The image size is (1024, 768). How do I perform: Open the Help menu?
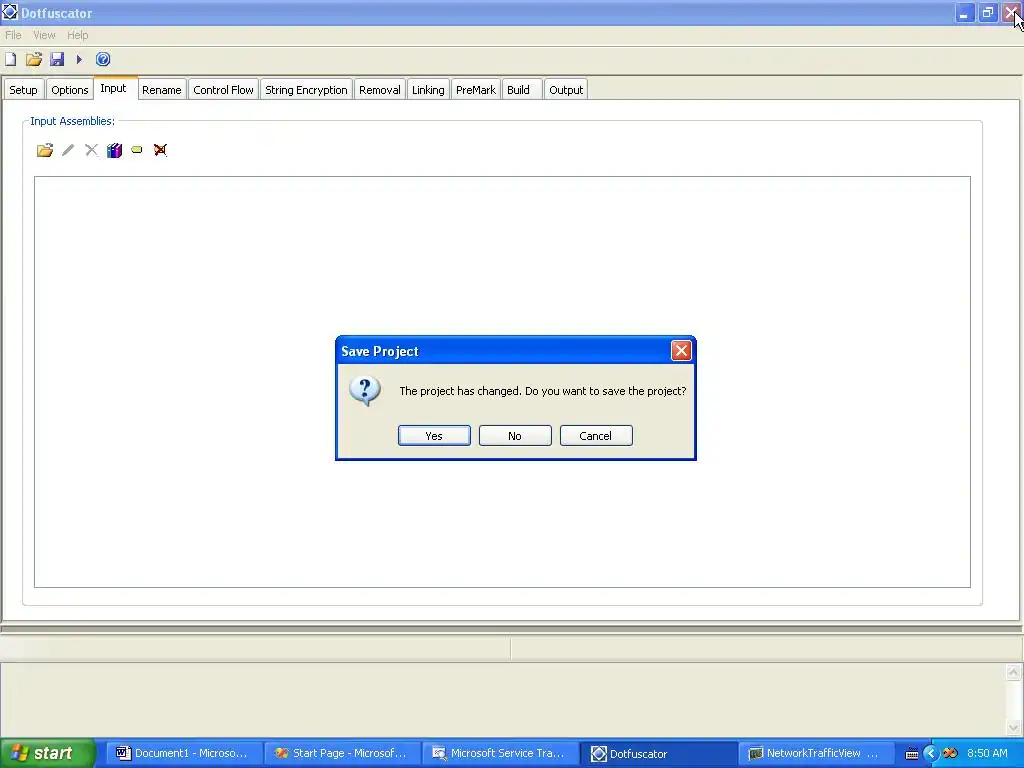pos(77,35)
